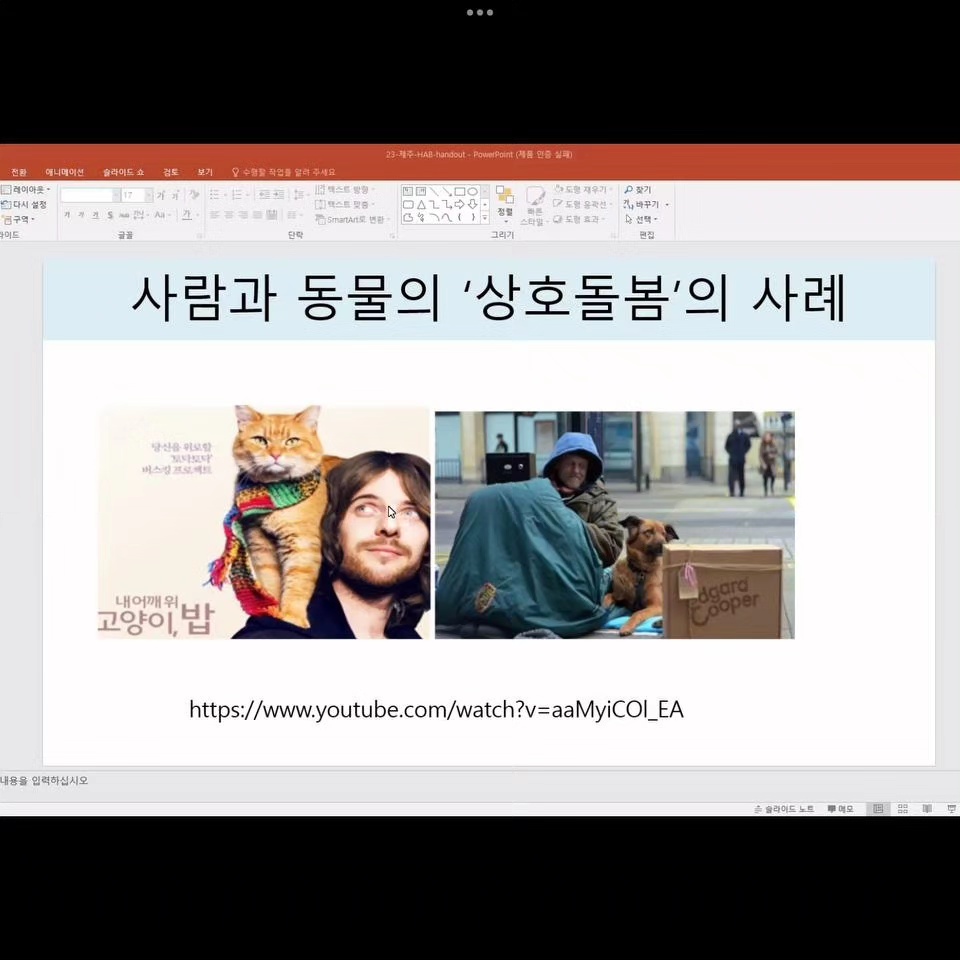Toggle right text alignment
The width and height of the screenshot is (960, 960).
click(x=243, y=215)
